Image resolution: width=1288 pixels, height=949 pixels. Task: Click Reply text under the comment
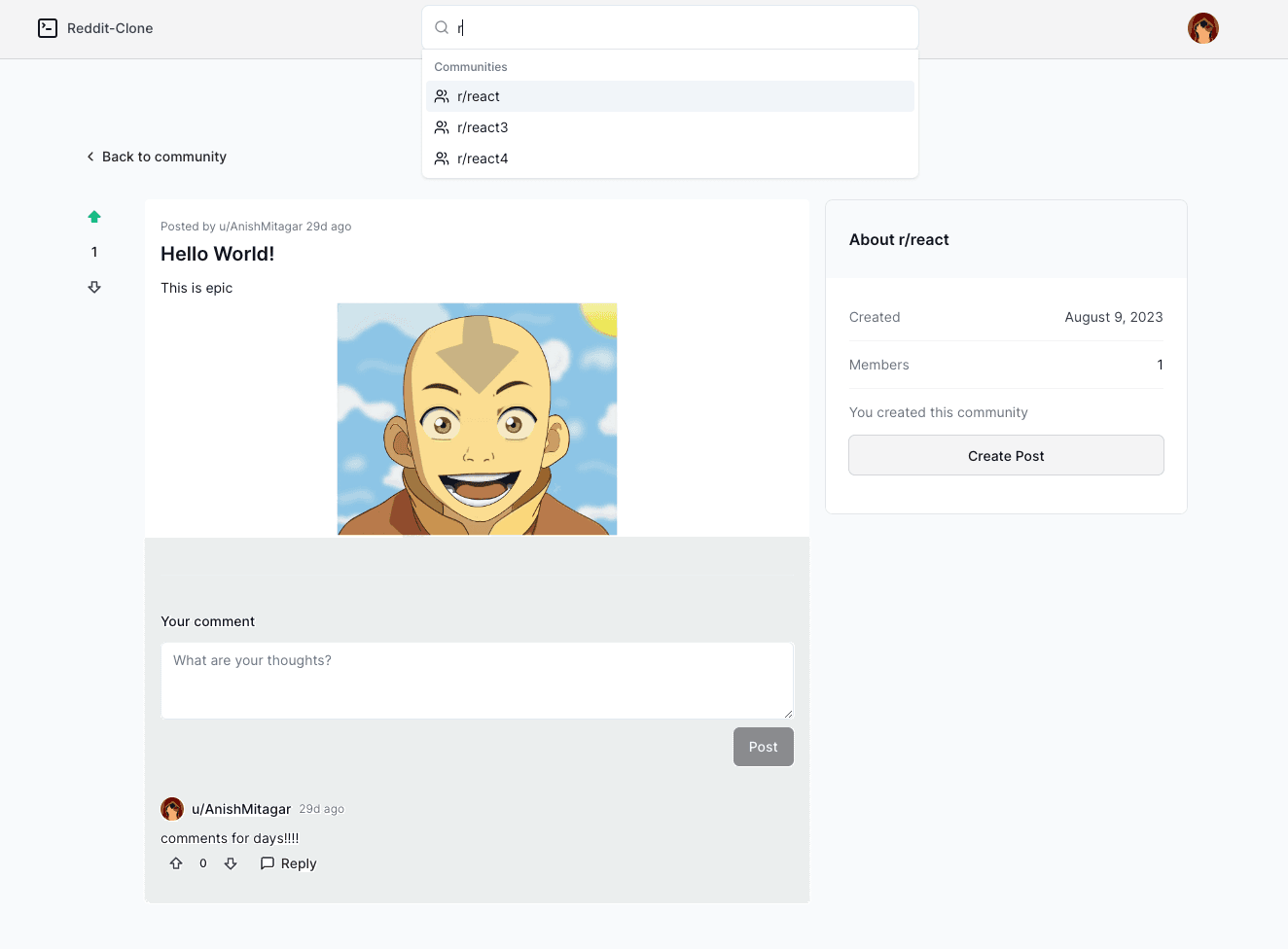tap(299, 863)
